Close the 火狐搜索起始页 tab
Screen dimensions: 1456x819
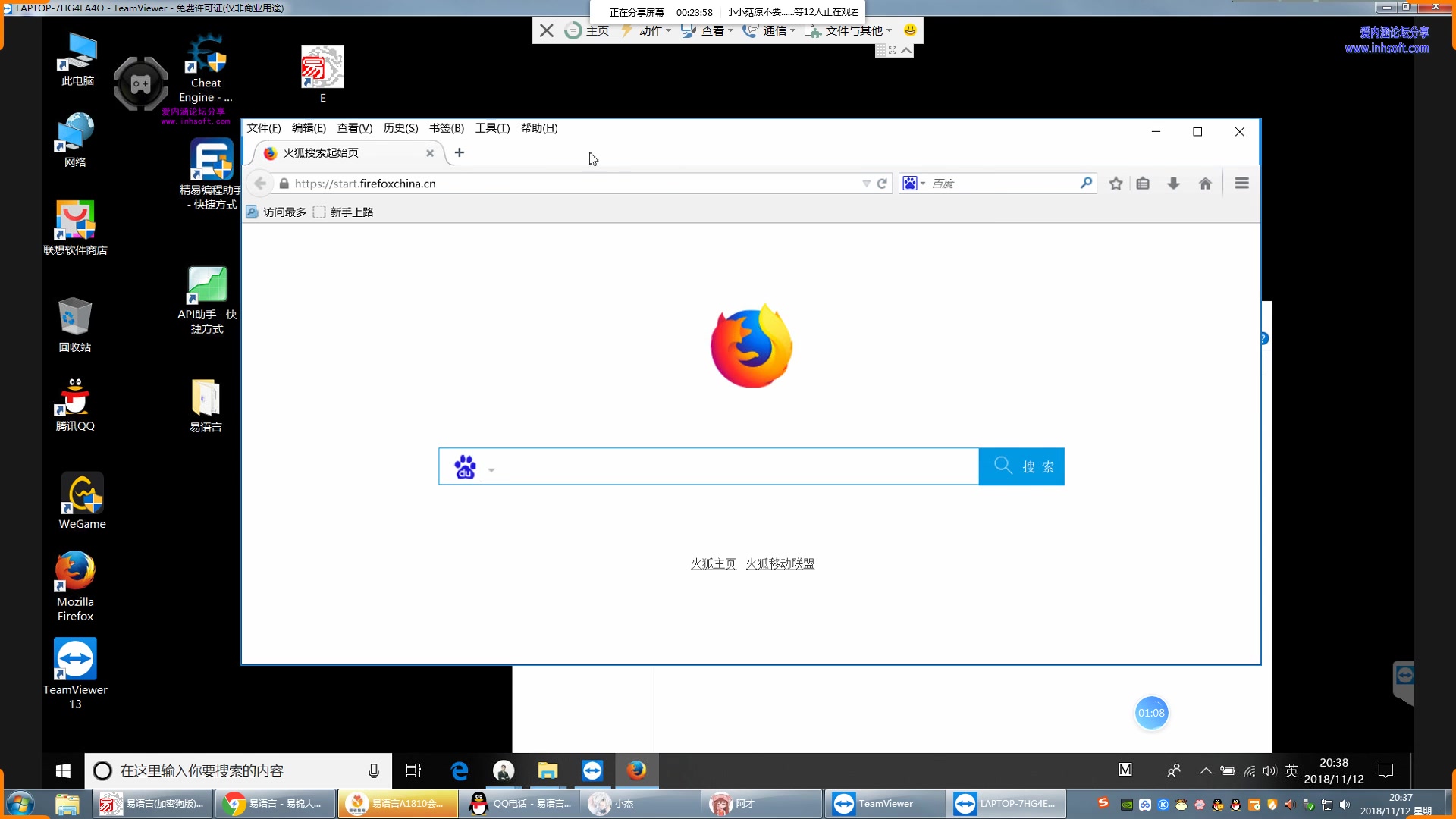coord(430,153)
